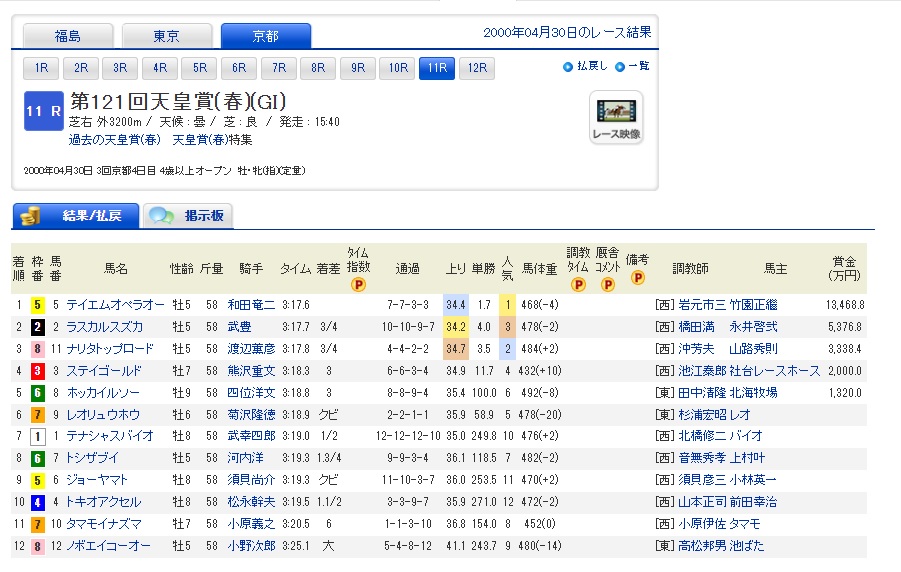Click the speech bubble icon on 掲示板 tab
901x572 pixels.
click(x=160, y=216)
